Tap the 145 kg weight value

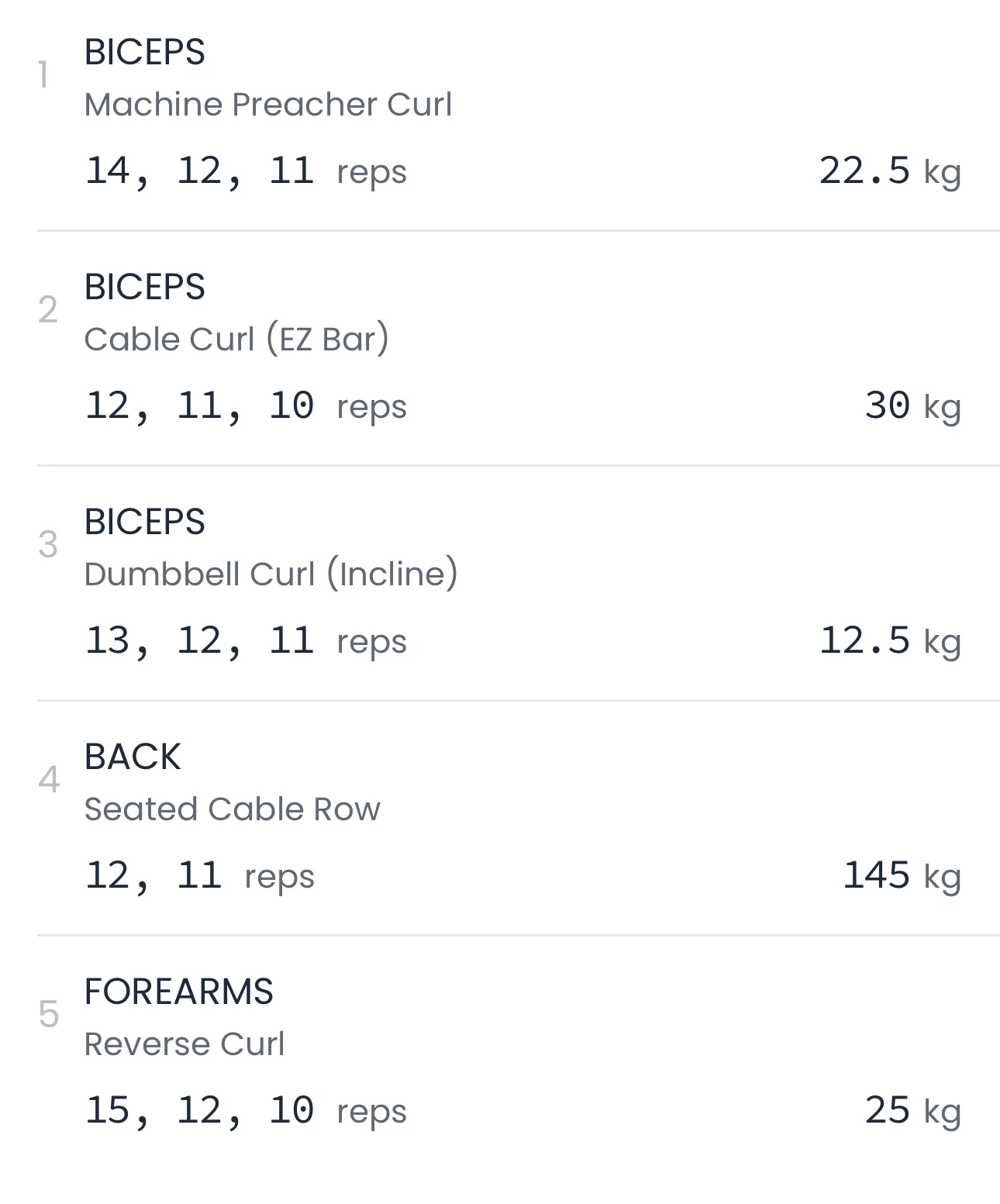coord(901,876)
